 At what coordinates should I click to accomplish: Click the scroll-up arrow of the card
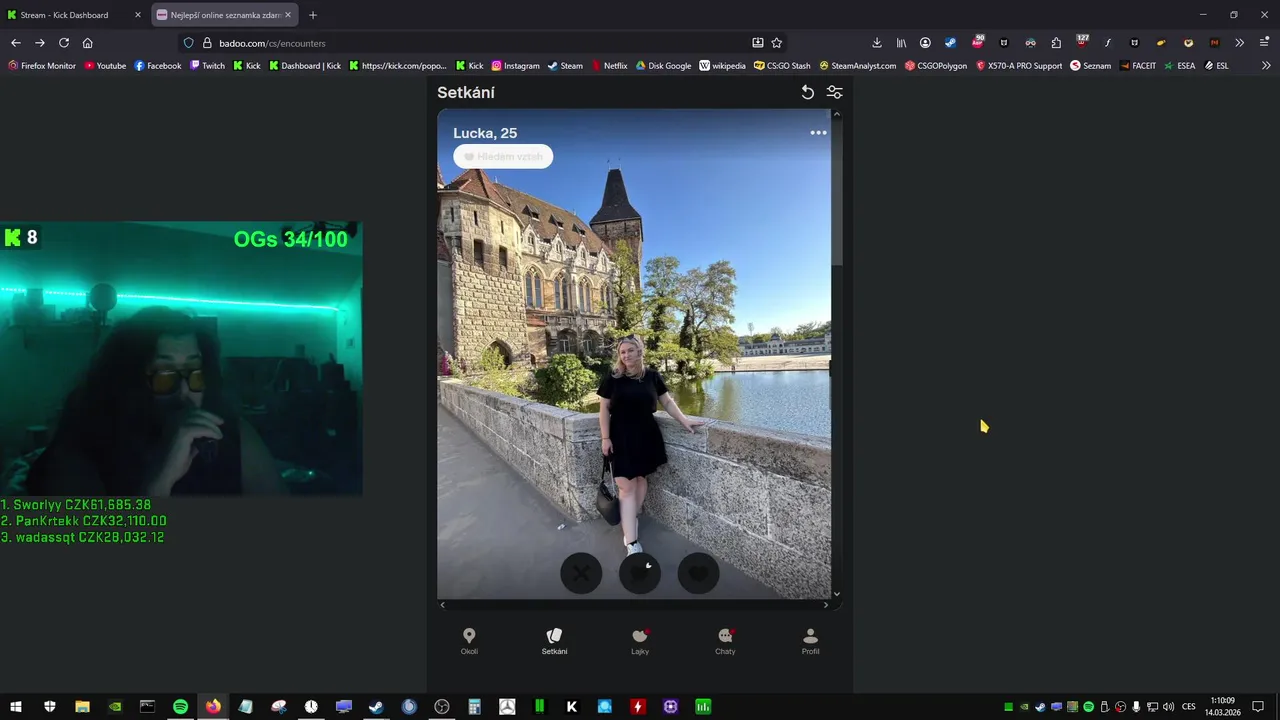[837, 114]
